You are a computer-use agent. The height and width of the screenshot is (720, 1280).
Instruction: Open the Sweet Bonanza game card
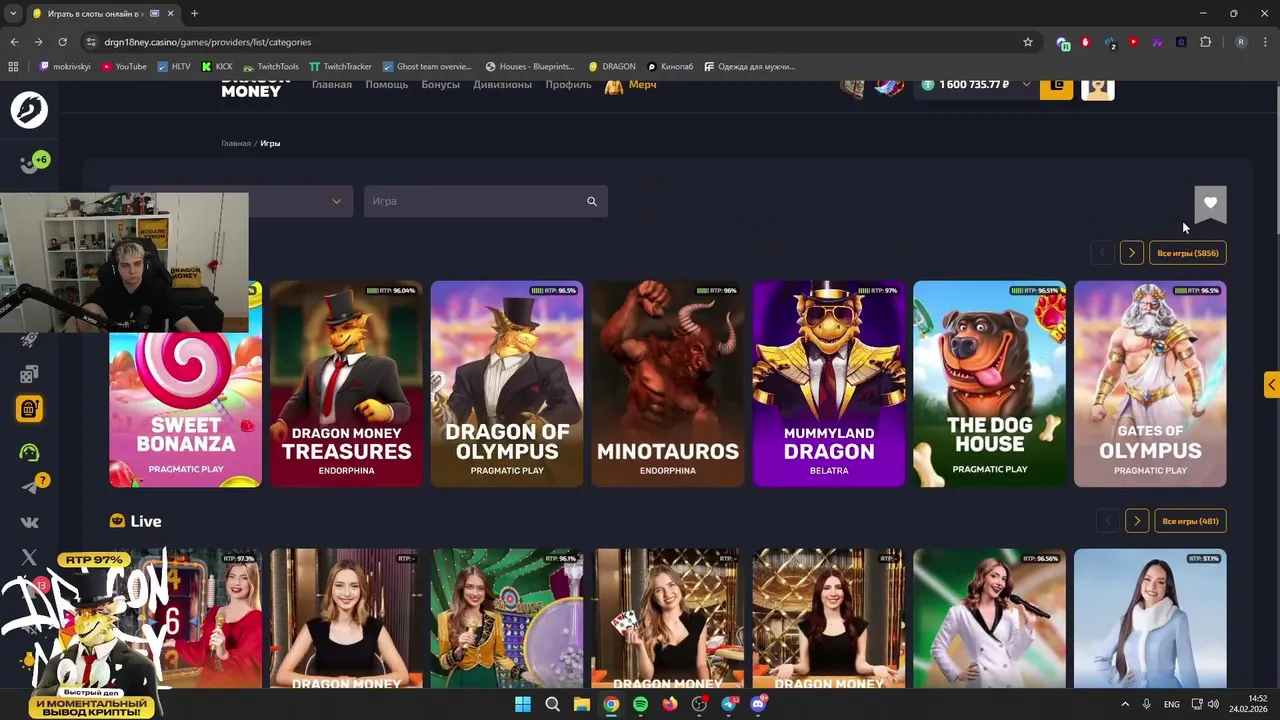coord(185,384)
